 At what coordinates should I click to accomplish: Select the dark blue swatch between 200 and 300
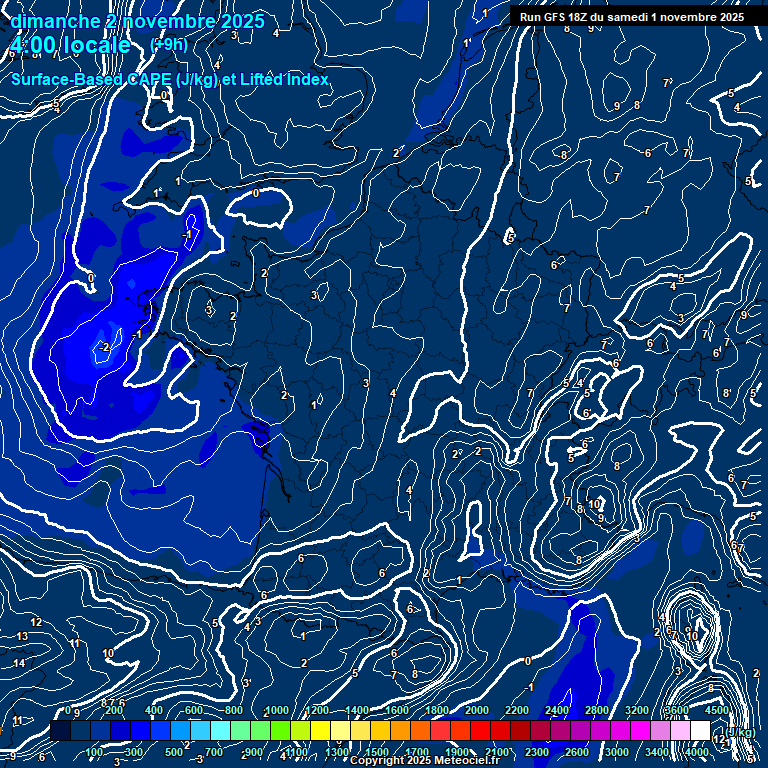tap(120, 730)
